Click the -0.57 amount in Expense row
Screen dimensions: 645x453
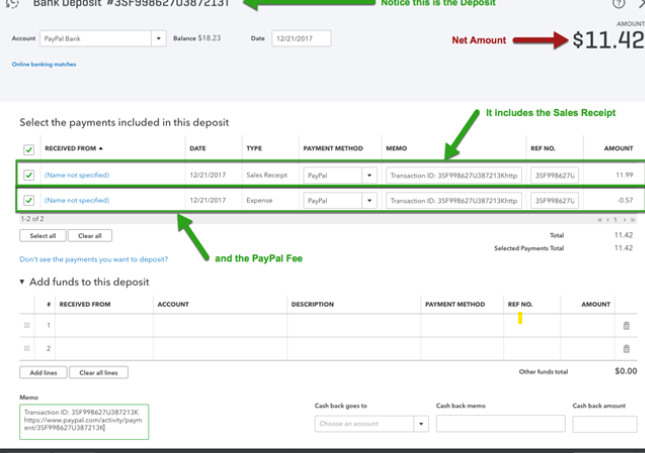coord(625,200)
